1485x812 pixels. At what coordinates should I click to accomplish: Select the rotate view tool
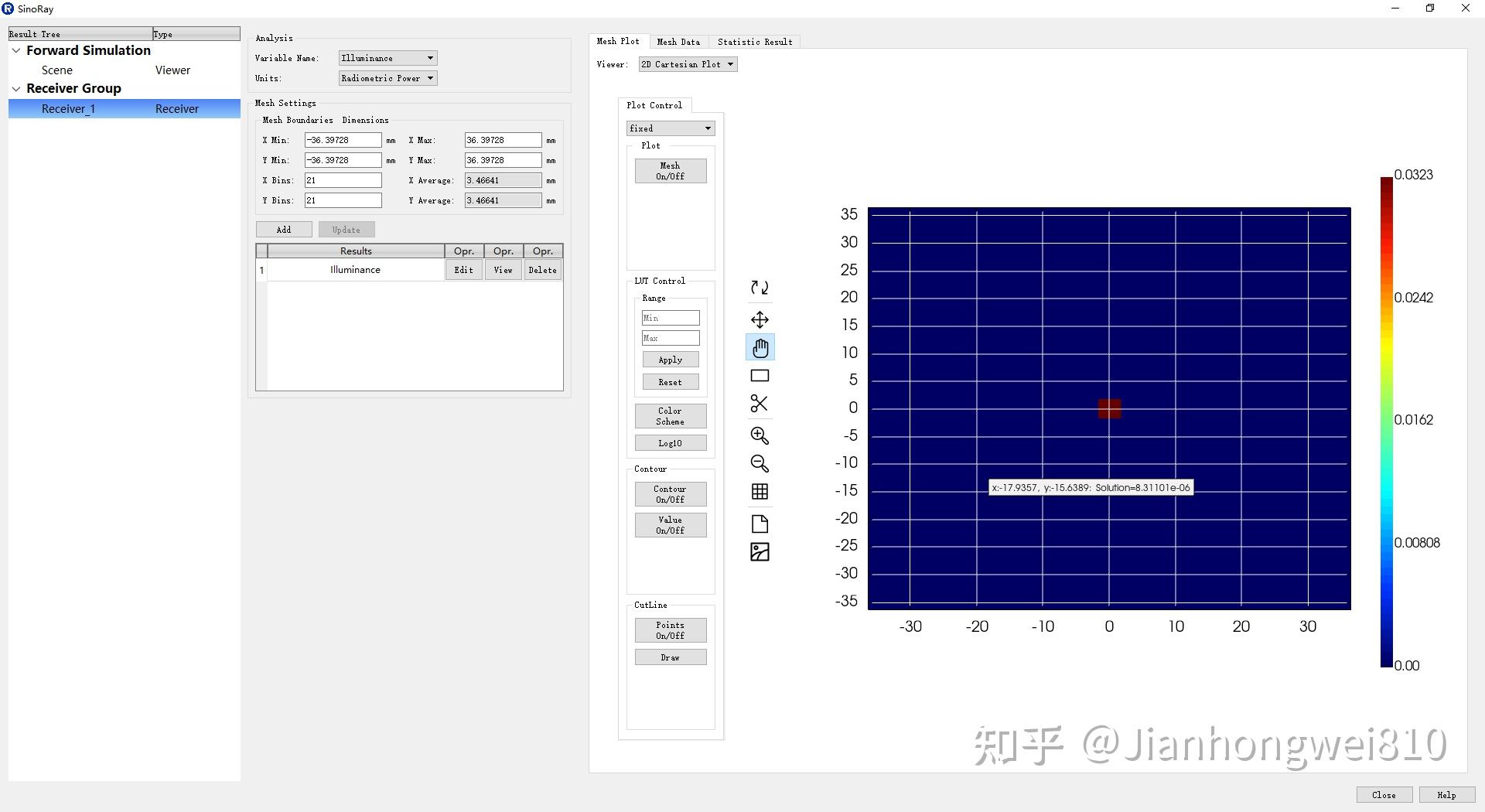pos(760,288)
